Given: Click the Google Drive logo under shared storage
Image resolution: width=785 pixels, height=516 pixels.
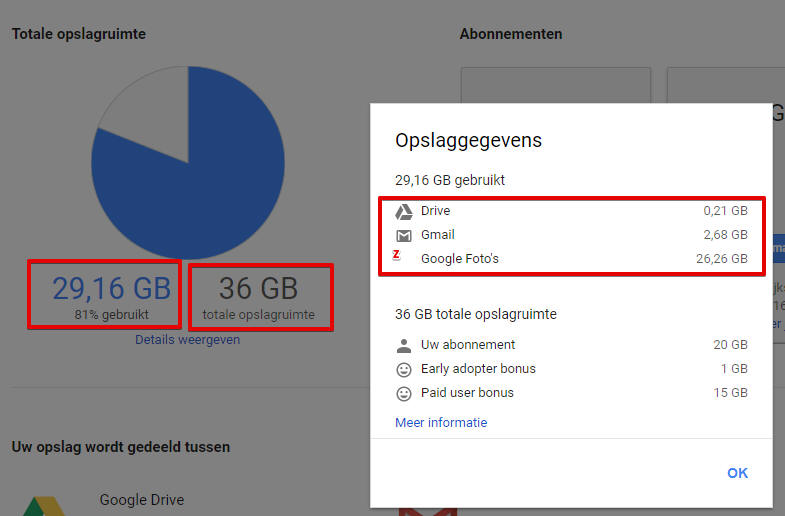Looking at the screenshot, I should (44, 506).
